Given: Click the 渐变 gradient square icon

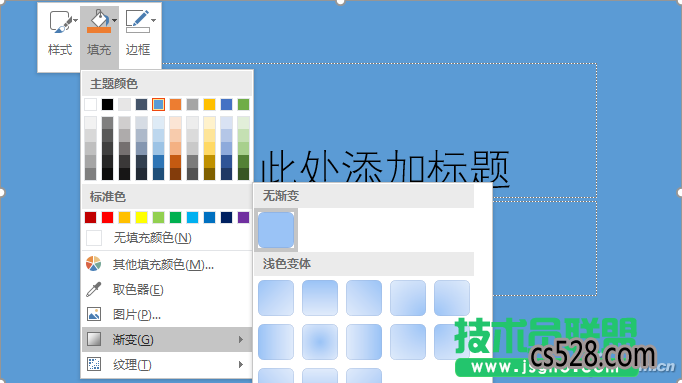Looking at the screenshot, I should point(94,339).
